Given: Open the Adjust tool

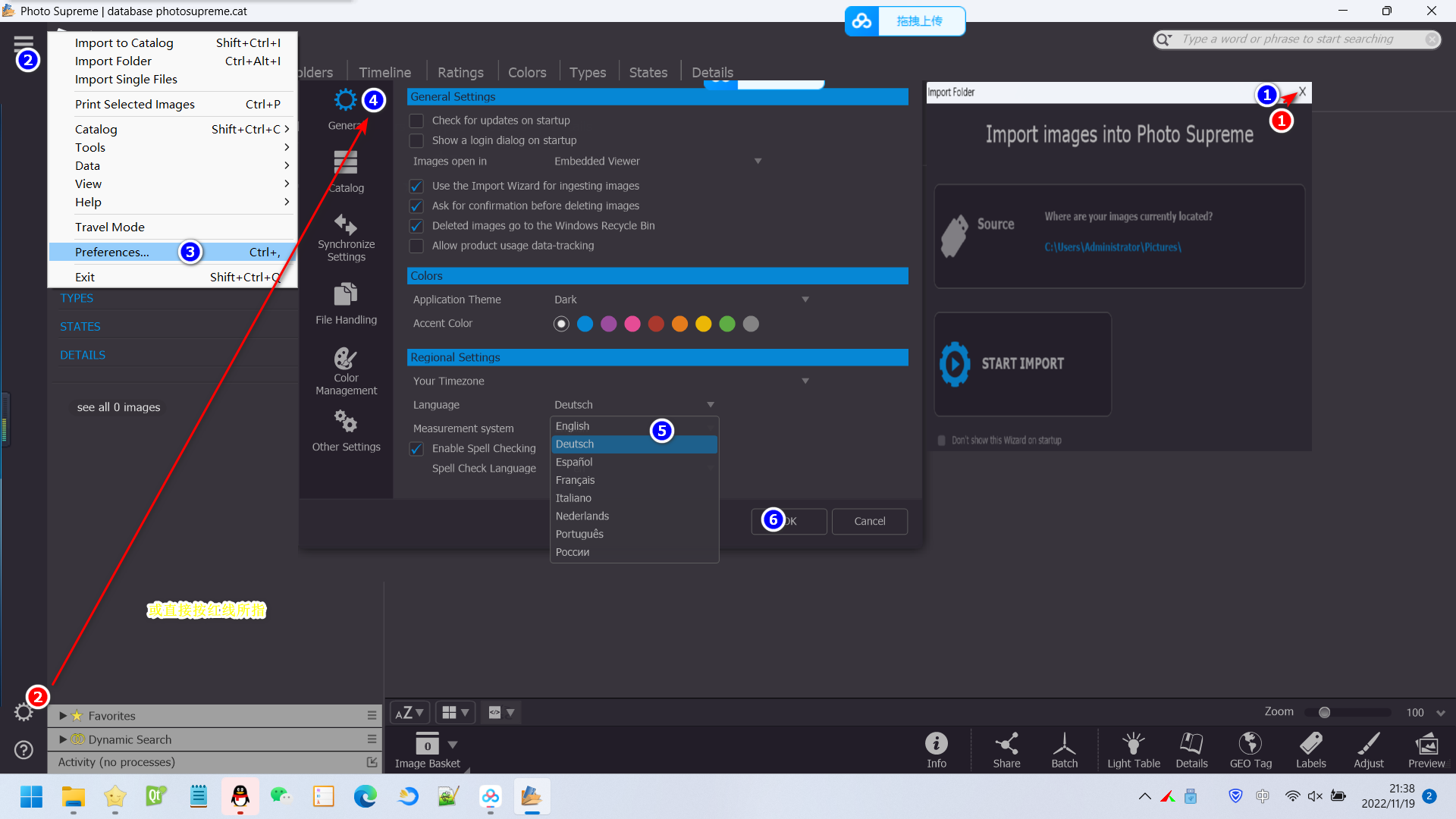Looking at the screenshot, I should click(1369, 750).
